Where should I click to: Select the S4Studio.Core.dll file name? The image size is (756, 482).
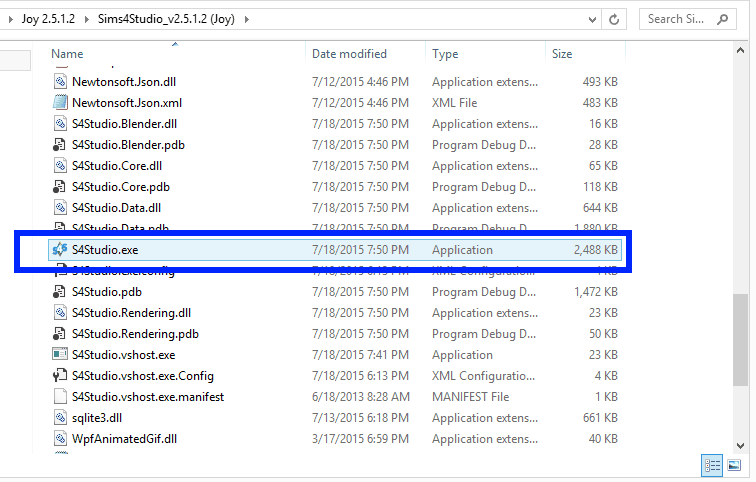pos(117,165)
